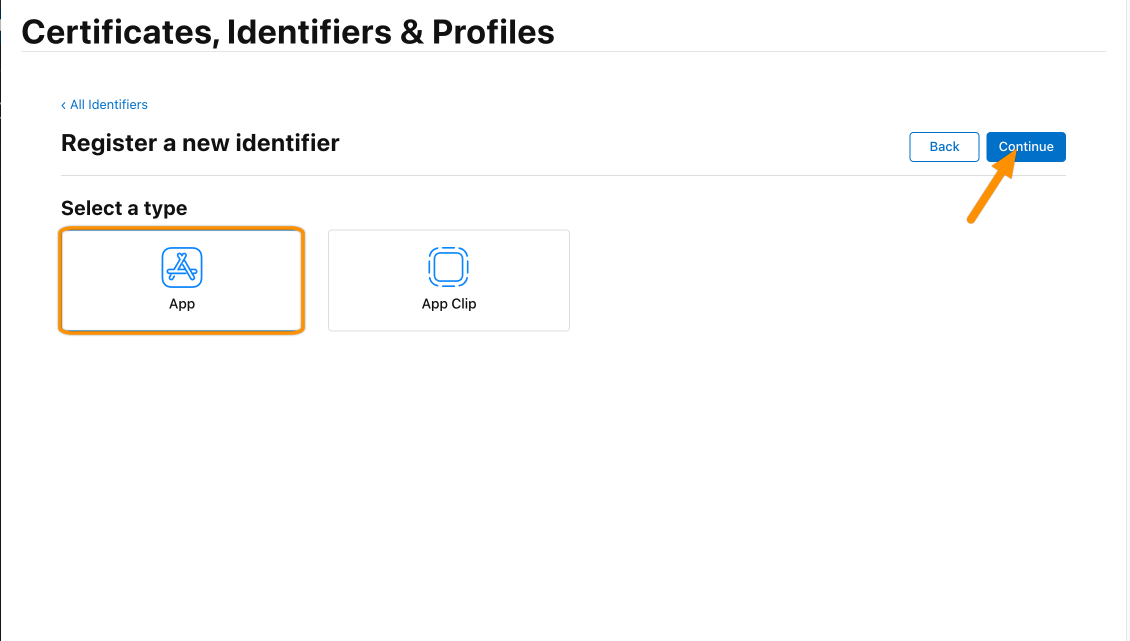
Task: Click the "Register a new identifier" heading
Action: tap(200, 143)
